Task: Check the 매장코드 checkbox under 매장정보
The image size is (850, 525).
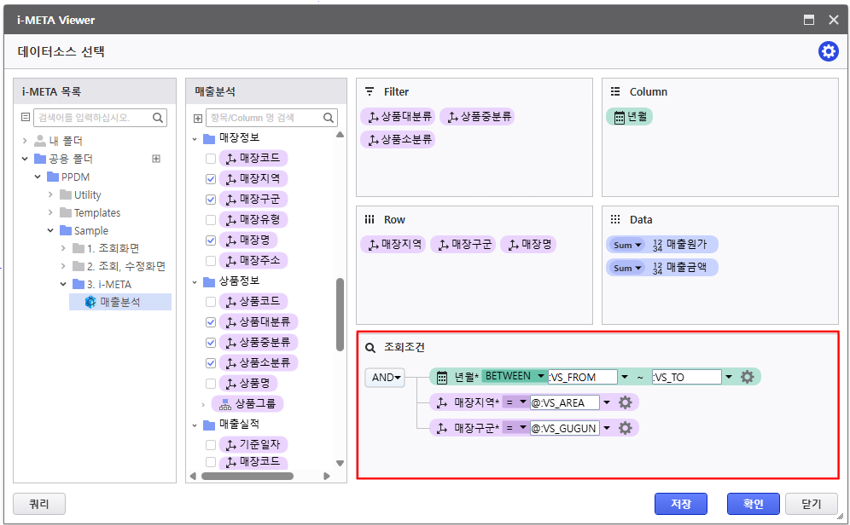Action: [211, 159]
